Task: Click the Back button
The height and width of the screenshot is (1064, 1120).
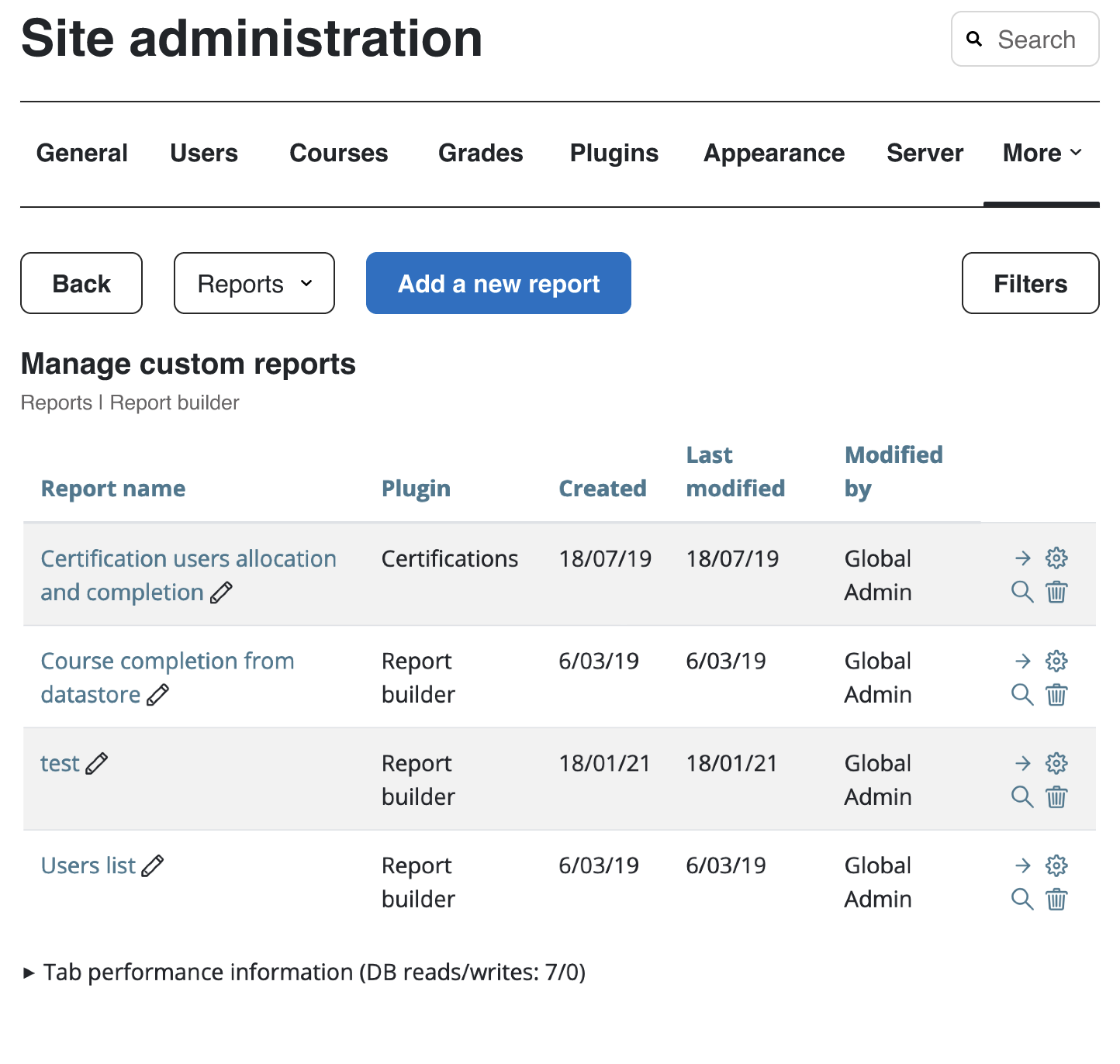Action: click(81, 283)
